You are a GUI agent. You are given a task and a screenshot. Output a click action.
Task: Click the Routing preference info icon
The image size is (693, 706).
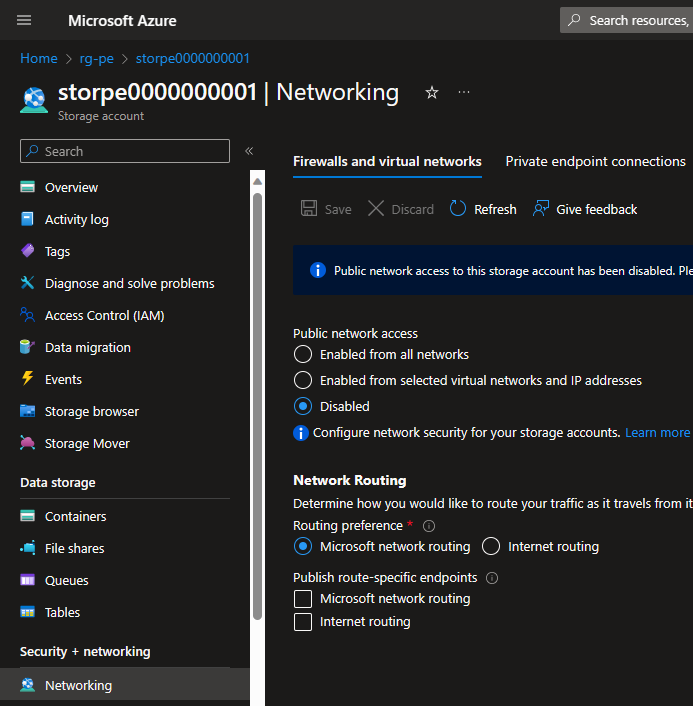coord(429,525)
